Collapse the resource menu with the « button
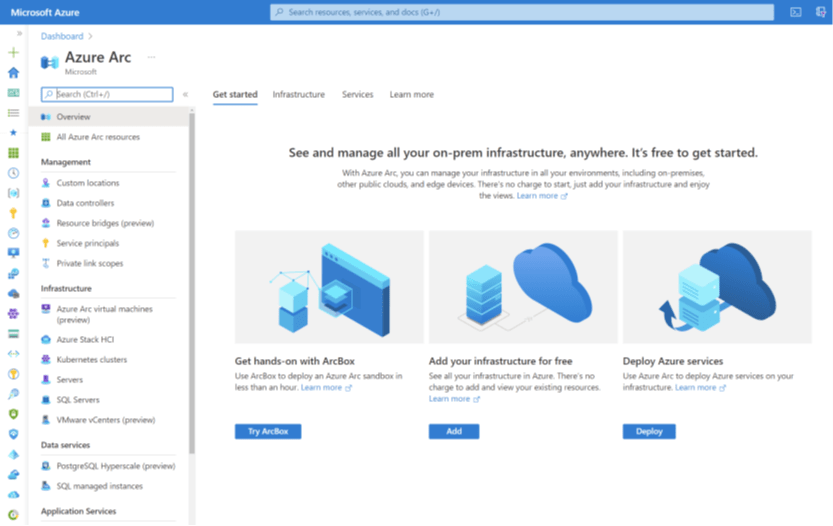Image resolution: width=833 pixels, height=526 pixels. [x=185, y=94]
